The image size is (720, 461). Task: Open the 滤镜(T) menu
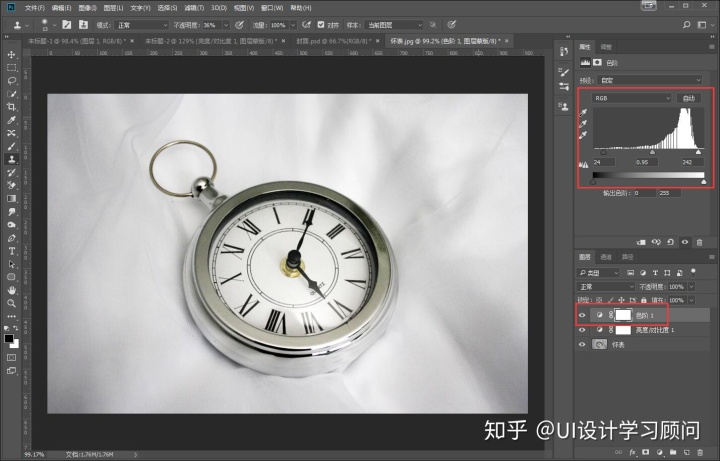click(194, 8)
